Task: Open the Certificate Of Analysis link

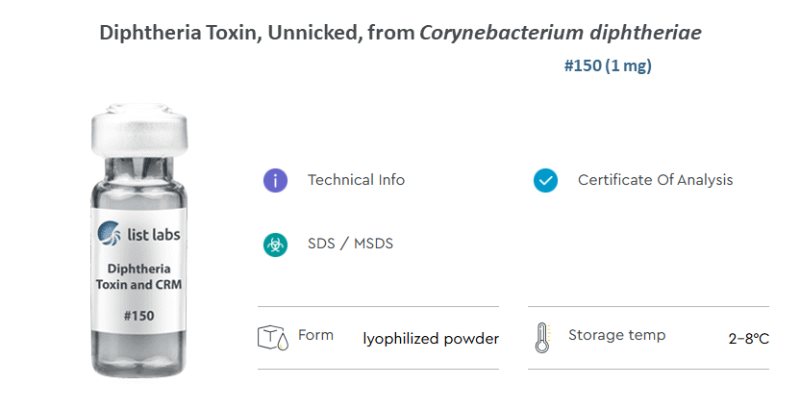Action: click(x=655, y=180)
